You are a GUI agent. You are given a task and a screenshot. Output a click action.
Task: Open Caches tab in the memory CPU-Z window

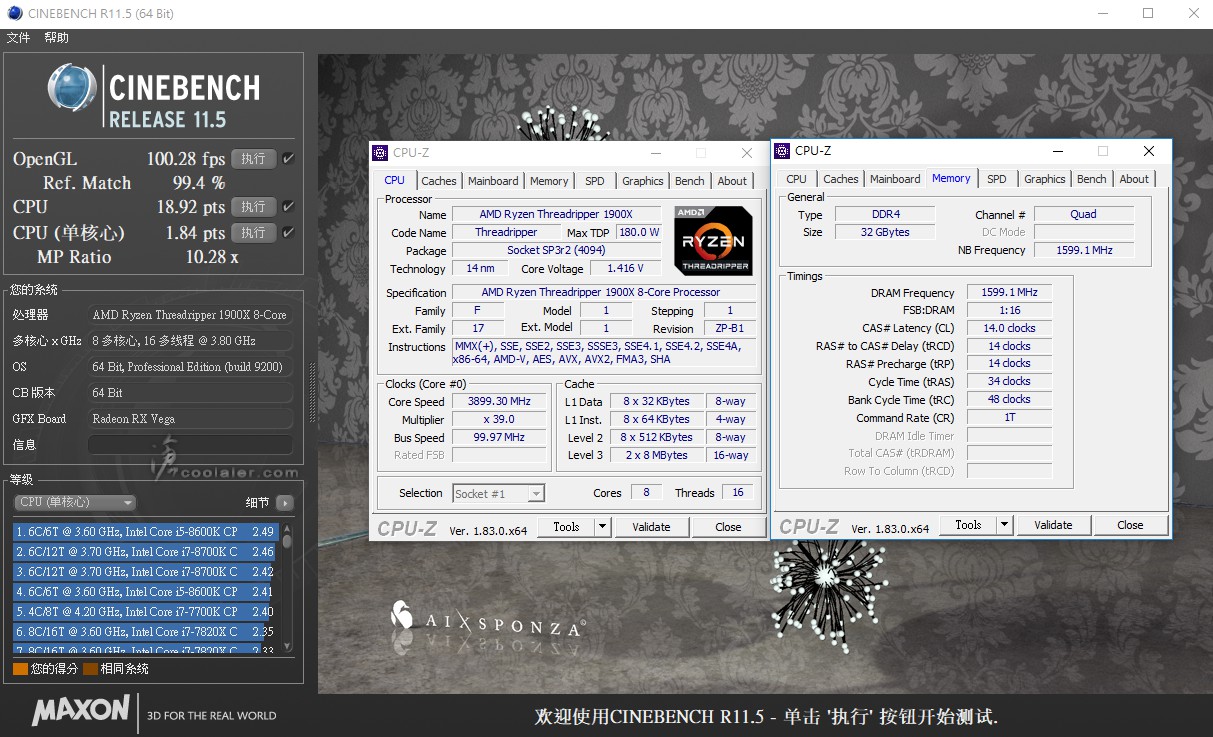pos(840,179)
